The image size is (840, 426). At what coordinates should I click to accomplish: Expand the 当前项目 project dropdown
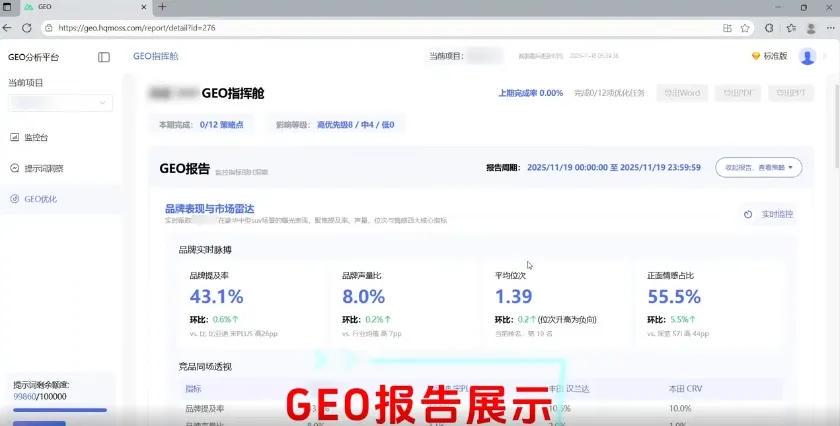(60, 103)
